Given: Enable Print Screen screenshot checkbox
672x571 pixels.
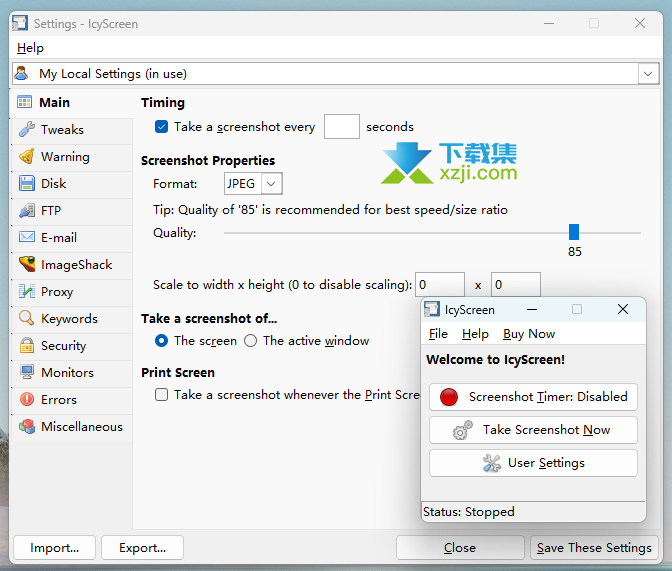Looking at the screenshot, I should pos(161,394).
